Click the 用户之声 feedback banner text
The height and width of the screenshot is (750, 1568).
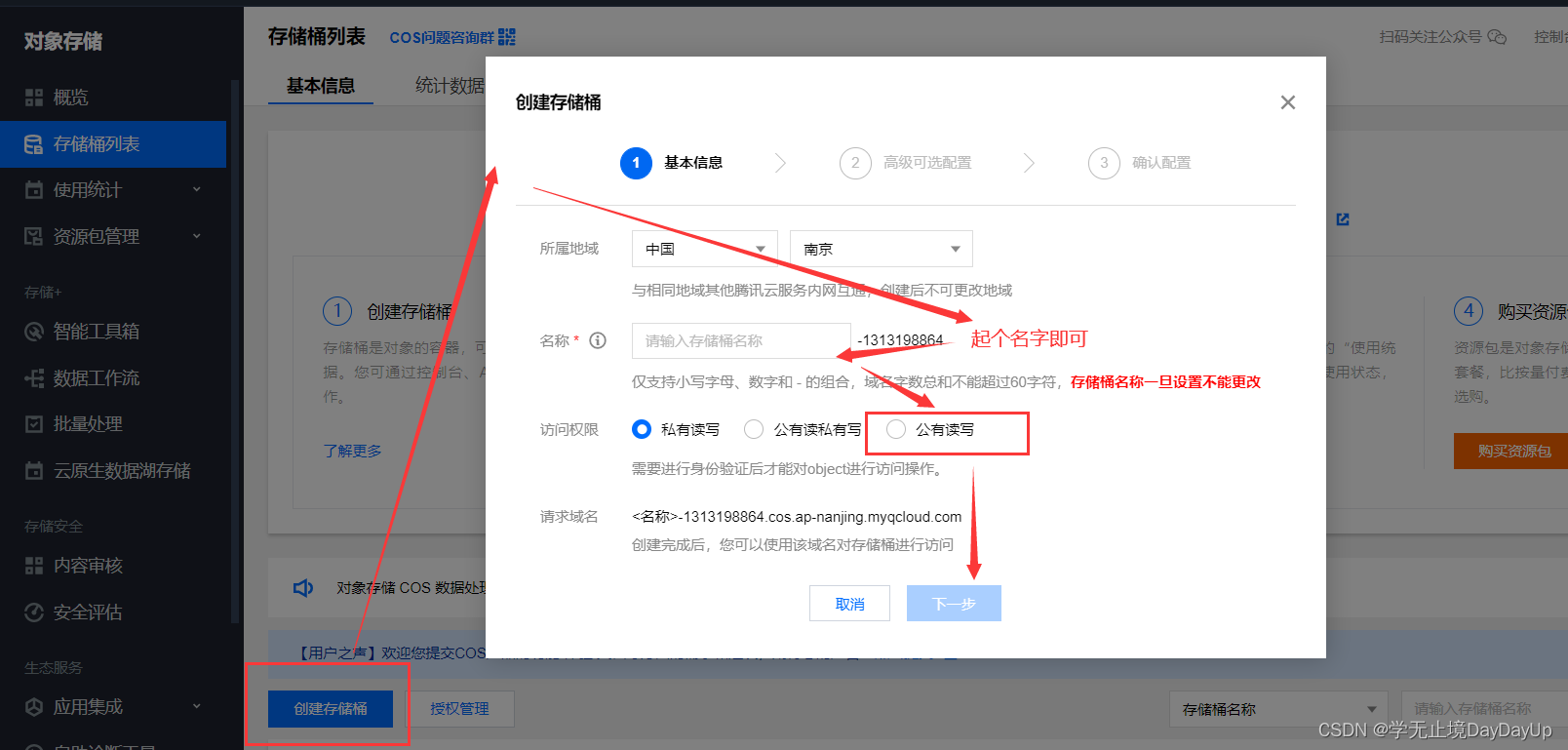pyautogui.click(x=391, y=652)
